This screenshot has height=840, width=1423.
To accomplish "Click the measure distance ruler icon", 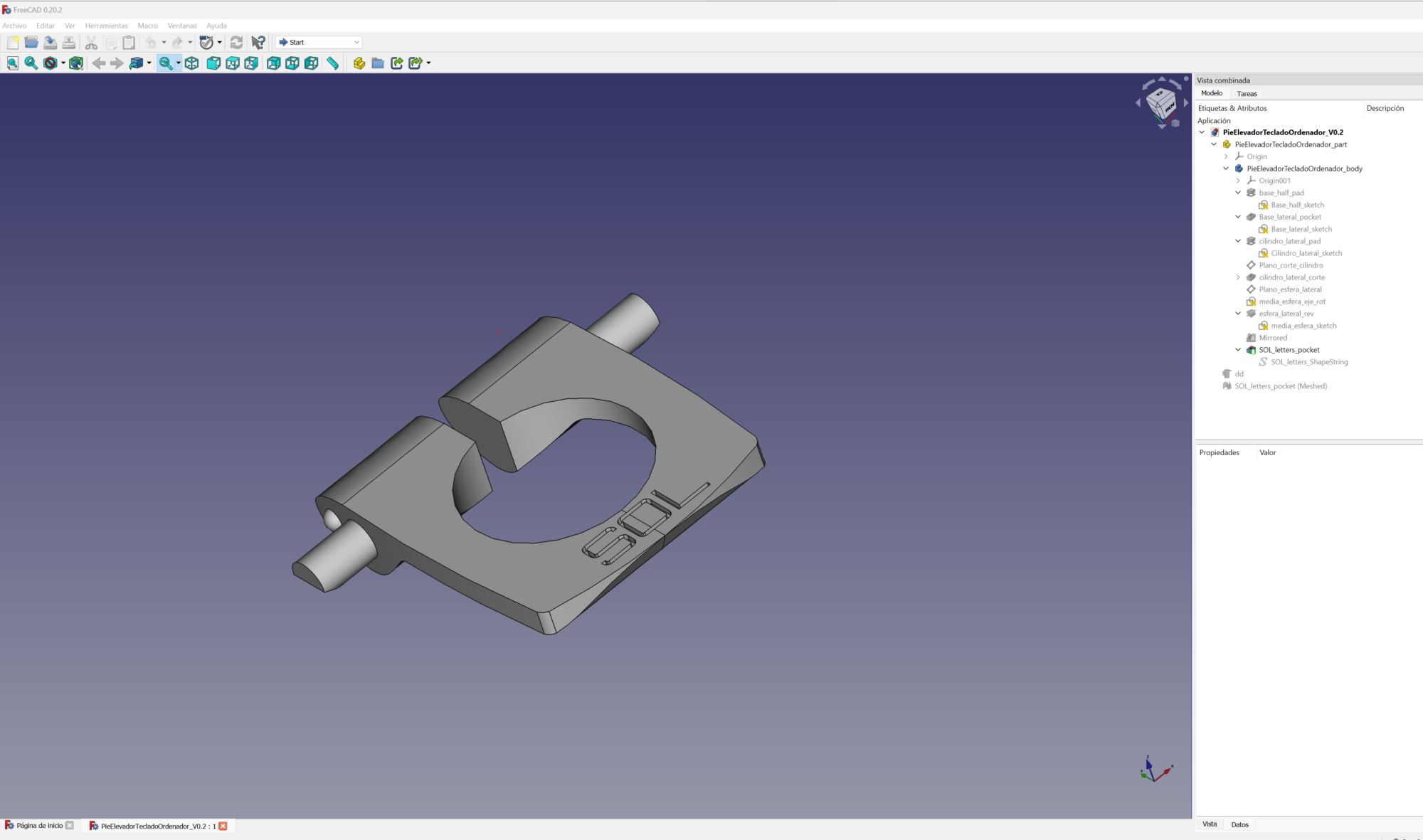I will (332, 63).
